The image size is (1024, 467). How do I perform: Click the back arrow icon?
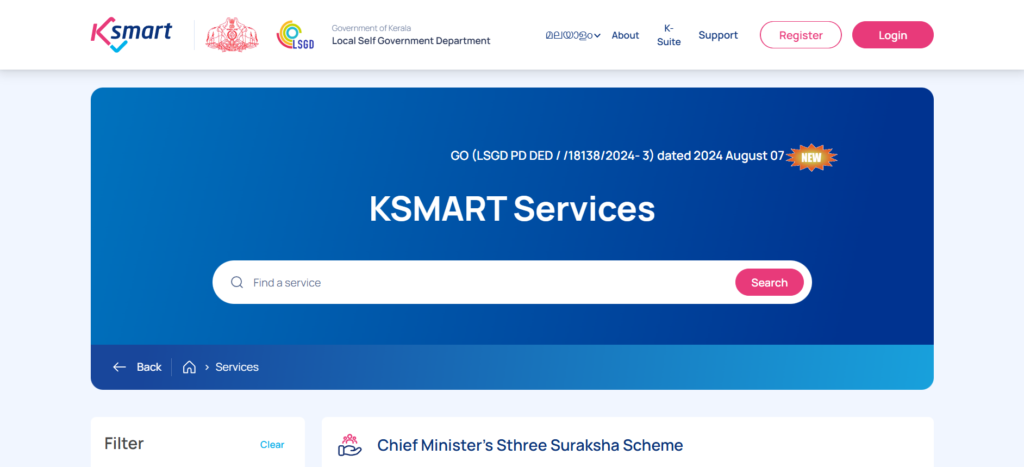(119, 367)
